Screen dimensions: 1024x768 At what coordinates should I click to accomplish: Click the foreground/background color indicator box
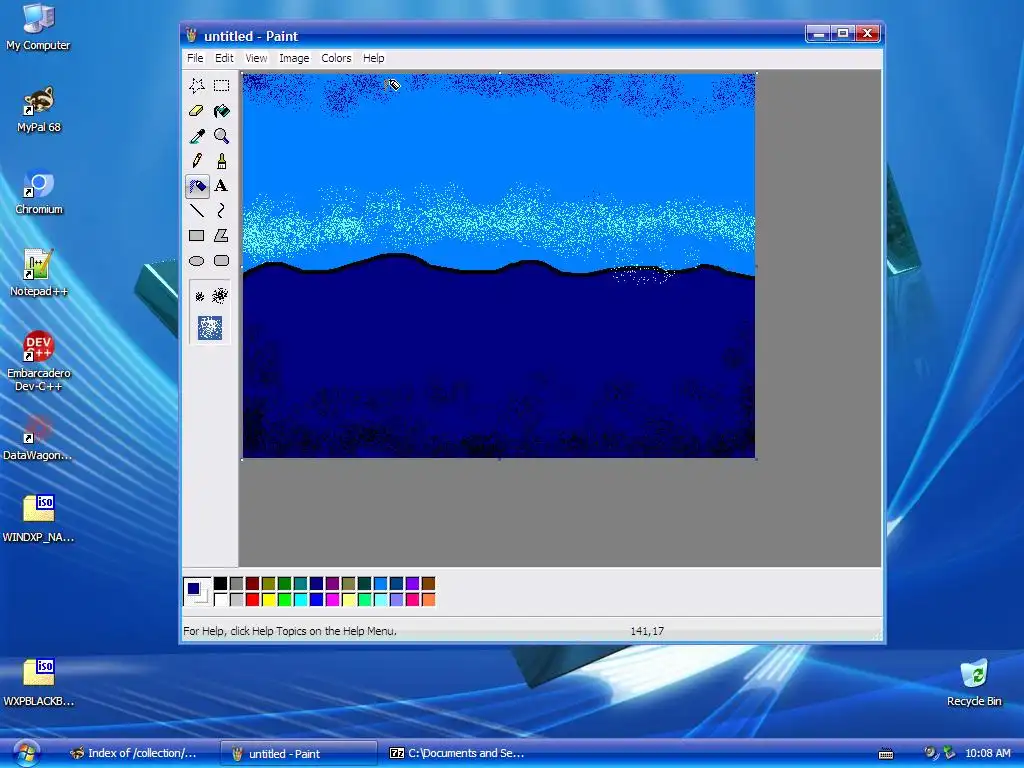pyautogui.click(x=197, y=592)
